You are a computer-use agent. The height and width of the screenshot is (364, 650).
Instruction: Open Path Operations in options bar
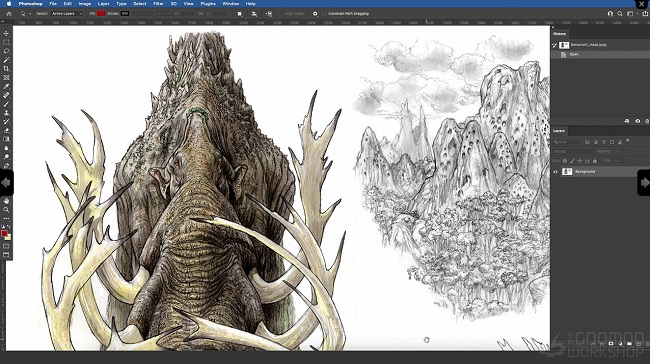coord(240,14)
